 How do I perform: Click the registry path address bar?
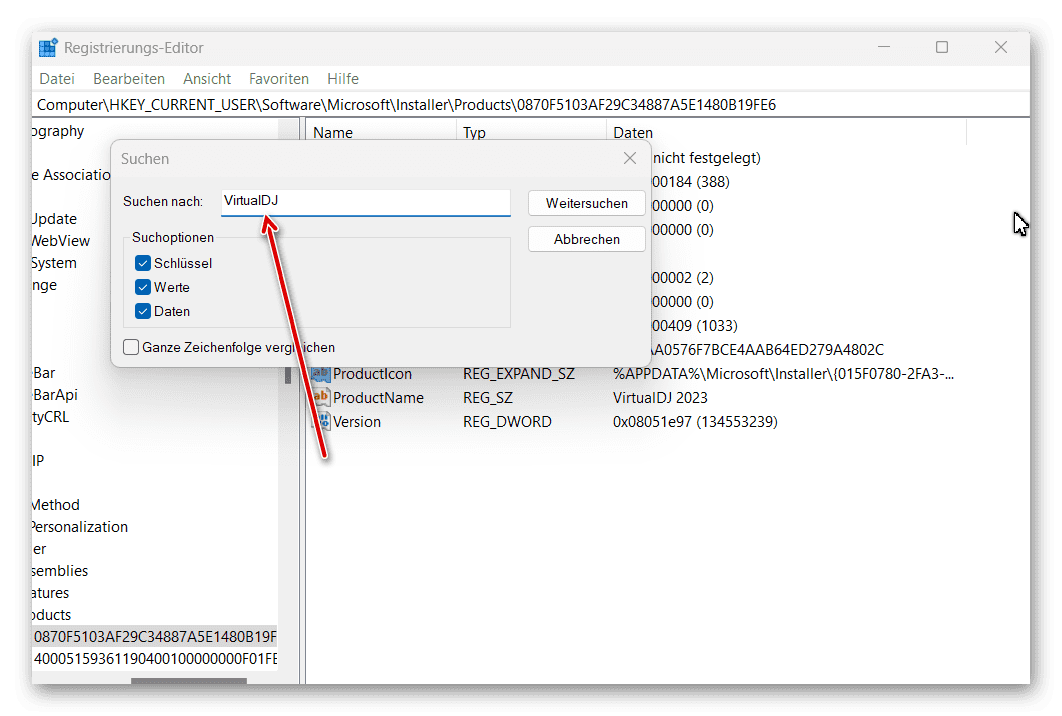531,105
